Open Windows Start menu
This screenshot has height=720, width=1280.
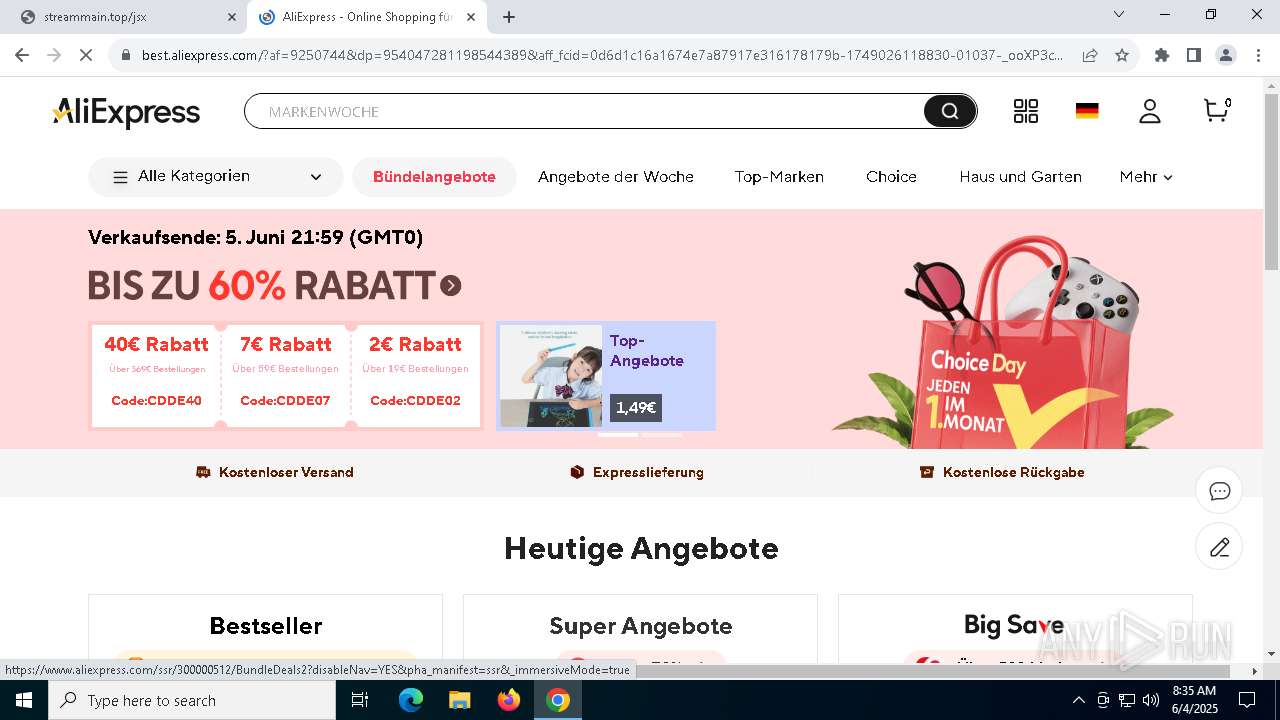(24, 700)
